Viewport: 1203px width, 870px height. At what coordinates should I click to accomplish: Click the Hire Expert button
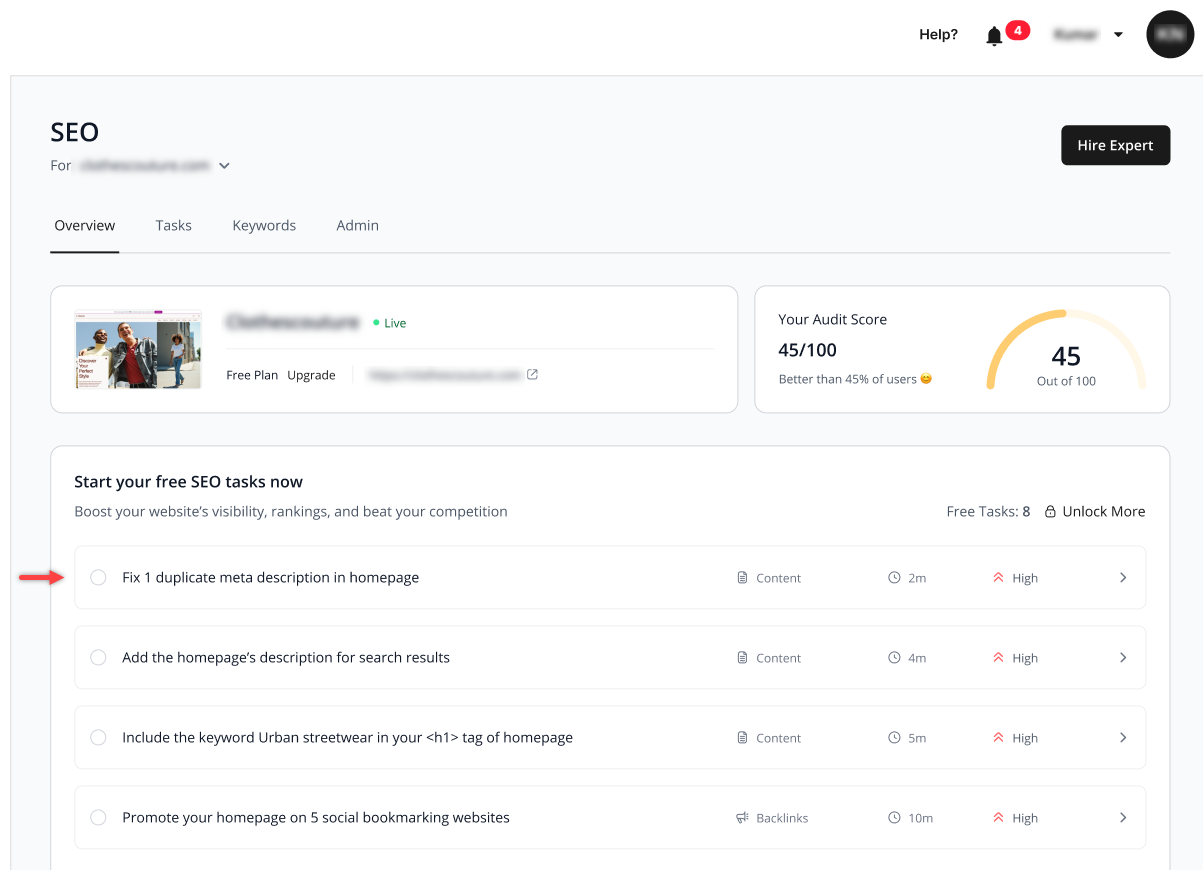tap(1115, 145)
